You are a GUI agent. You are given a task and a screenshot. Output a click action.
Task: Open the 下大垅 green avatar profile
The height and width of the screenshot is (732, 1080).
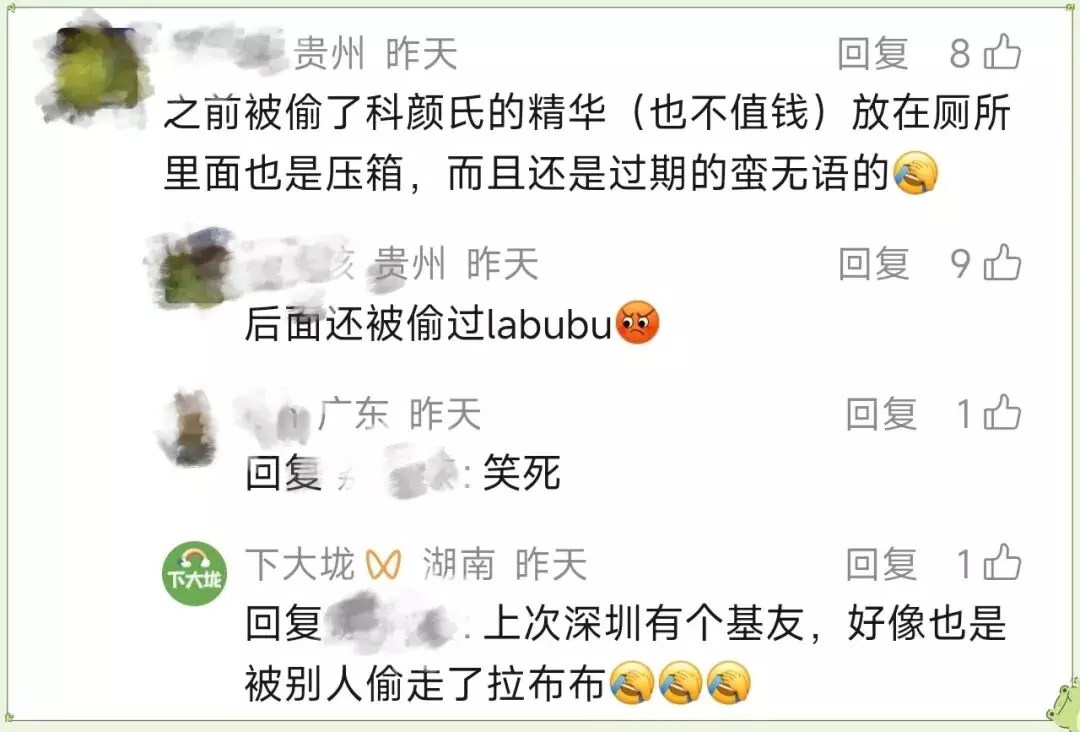(x=194, y=573)
